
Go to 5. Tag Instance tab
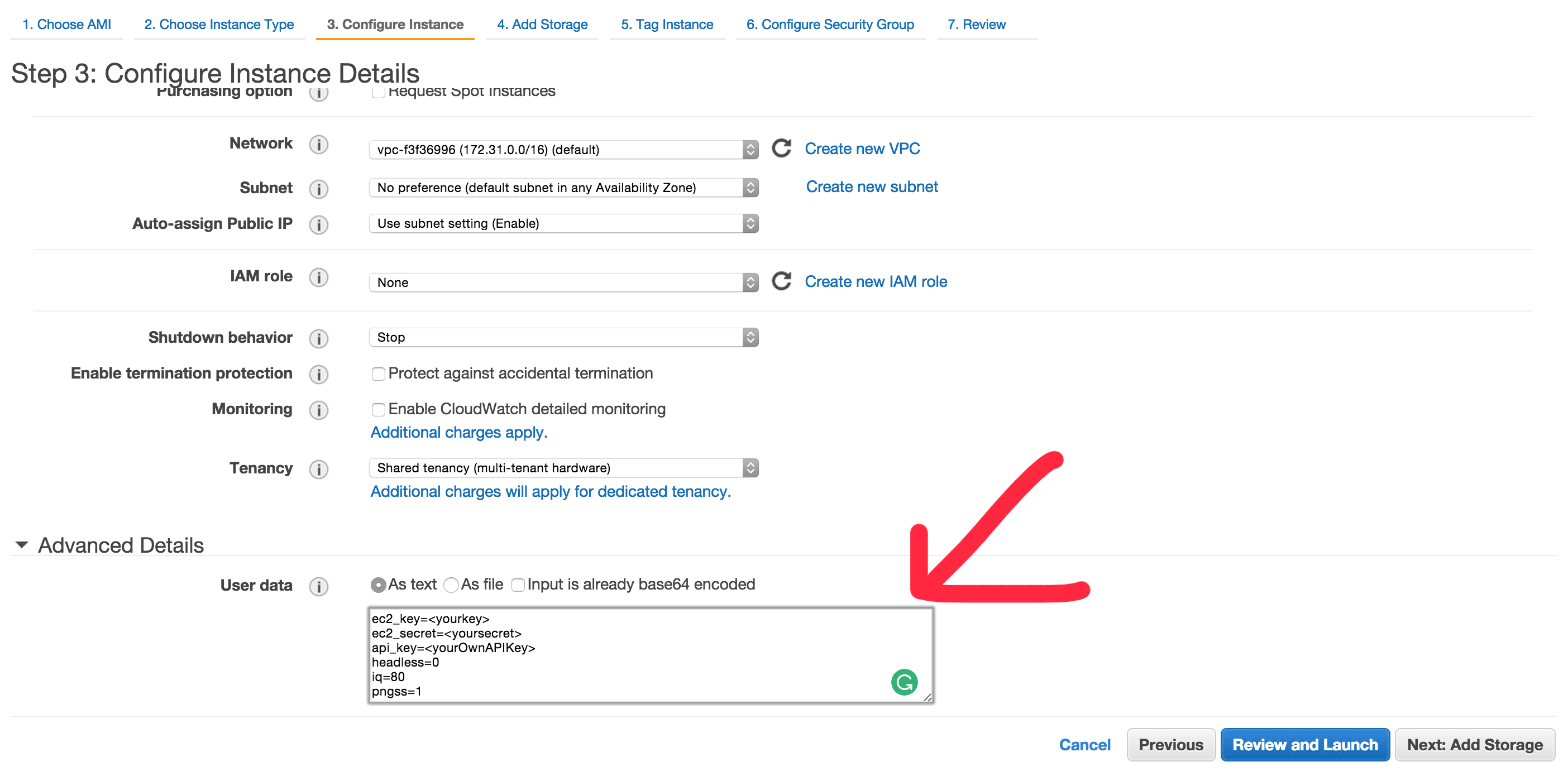667,25
